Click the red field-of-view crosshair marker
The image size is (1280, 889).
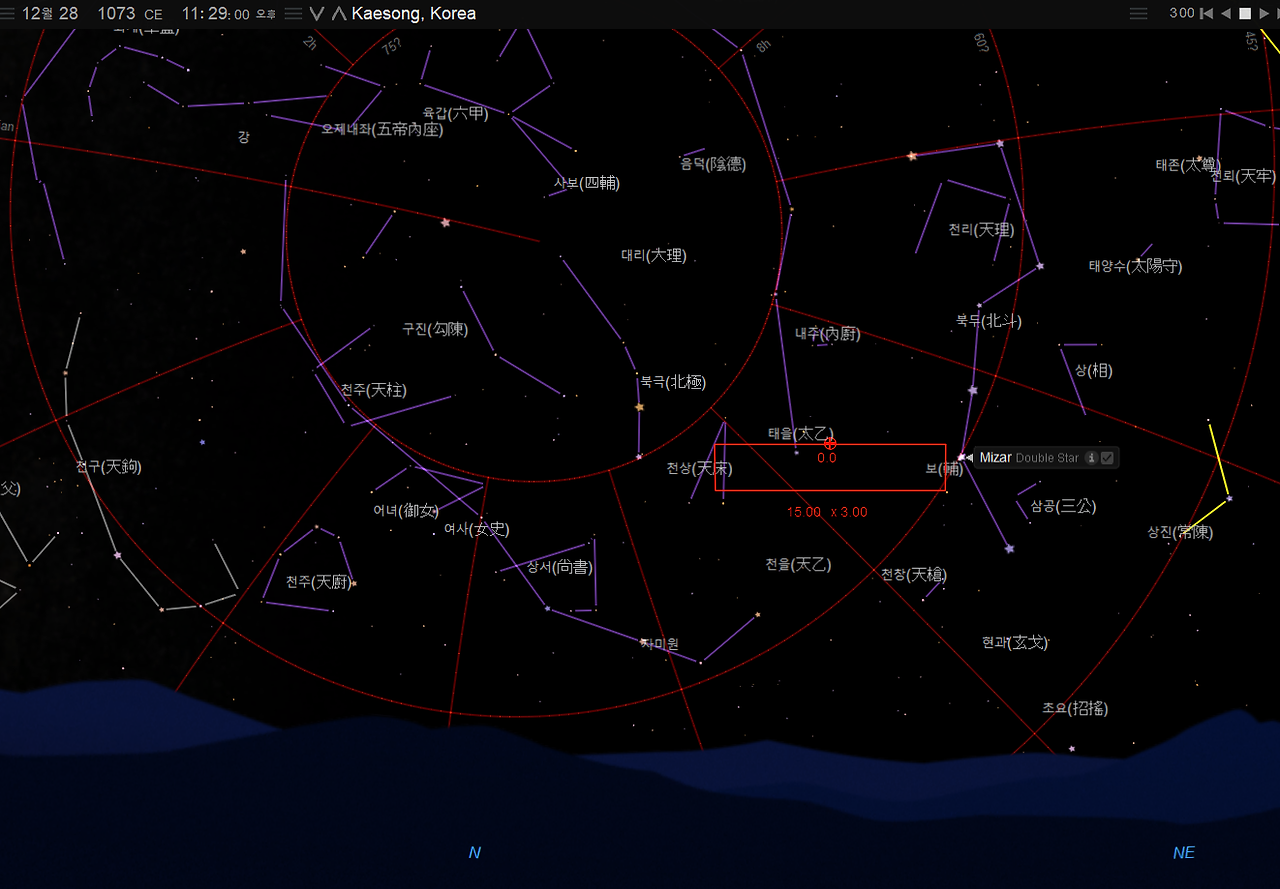(x=830, y=443)
